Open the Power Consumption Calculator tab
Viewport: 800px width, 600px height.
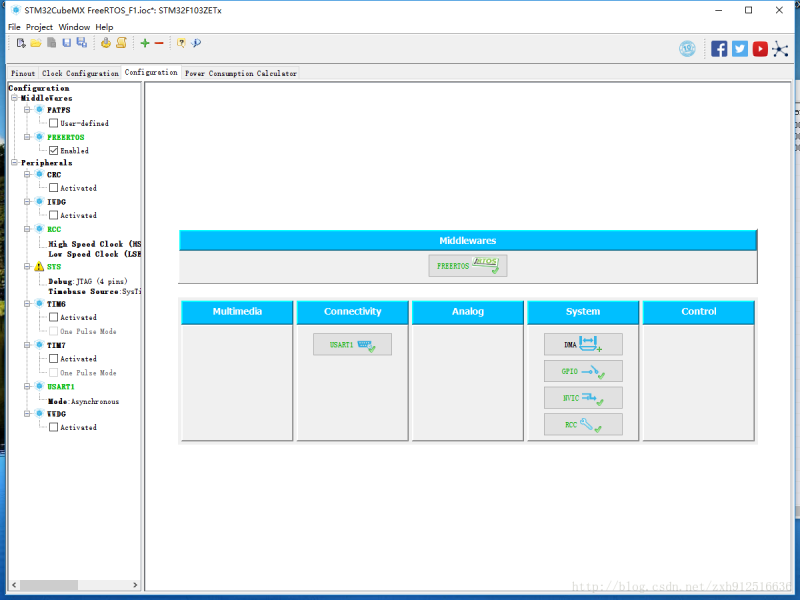click(241, 73)
